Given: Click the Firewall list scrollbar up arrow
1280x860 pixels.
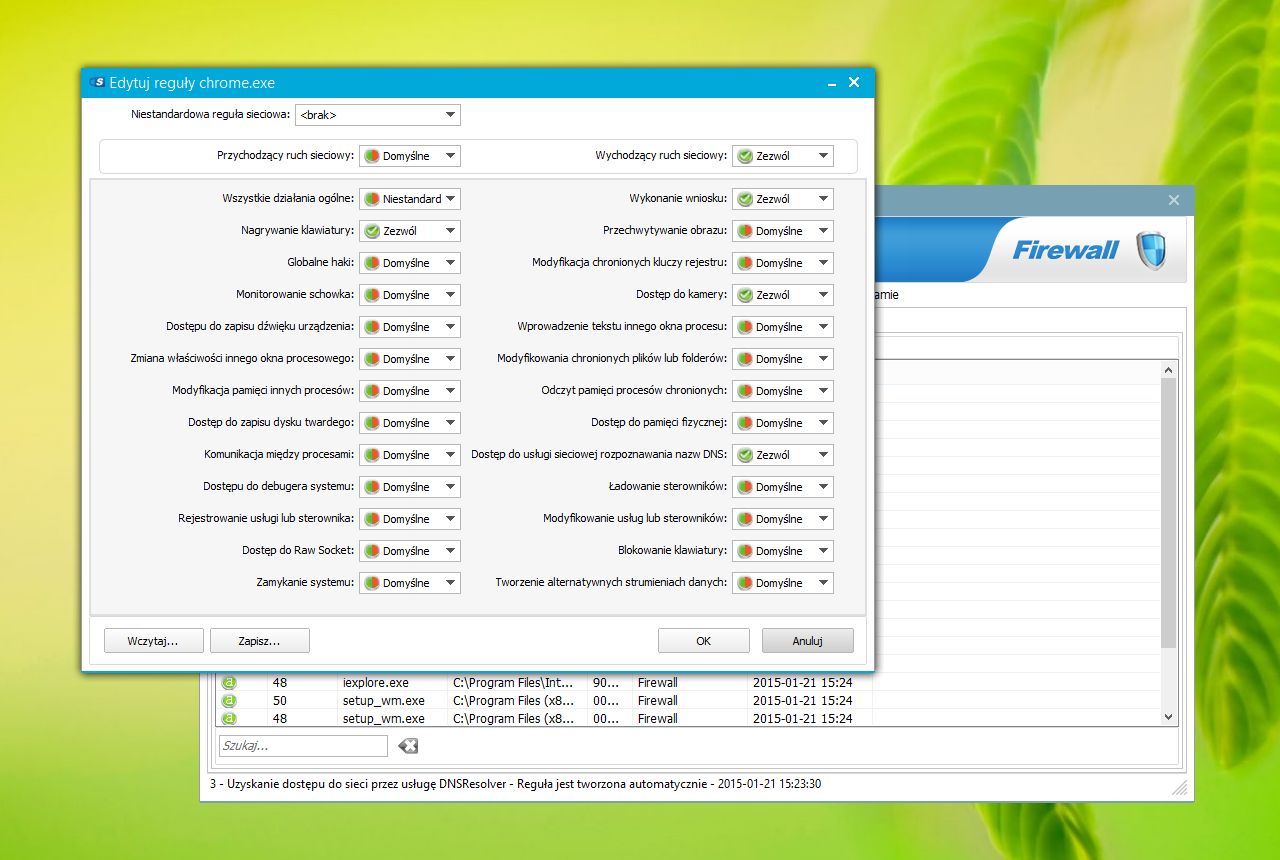Looking at the screenshot, I should point(1168,370).
